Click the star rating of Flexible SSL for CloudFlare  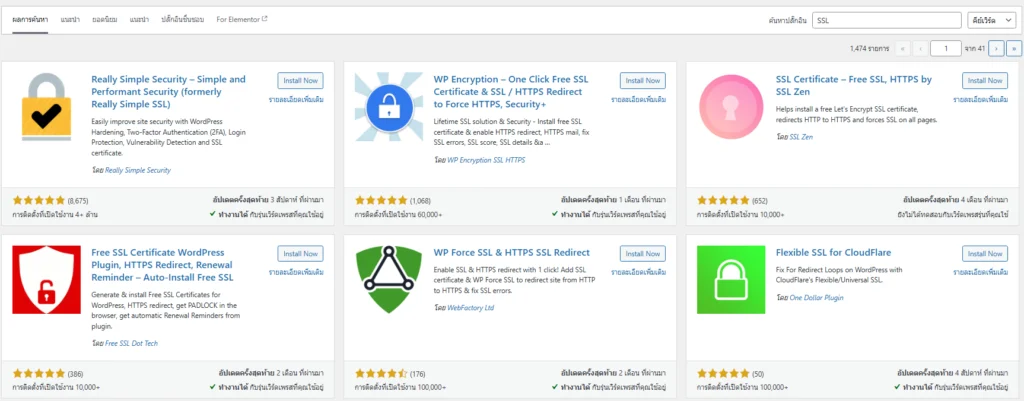point(723,374)
